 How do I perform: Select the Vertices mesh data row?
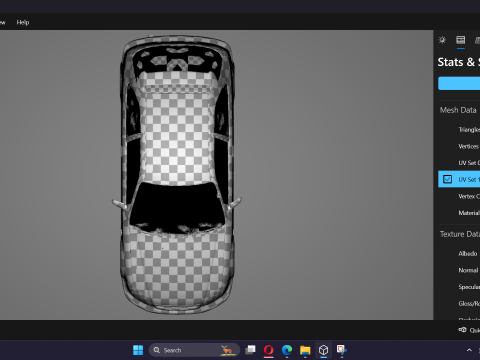pyautogui.click(x=459, y=146)
